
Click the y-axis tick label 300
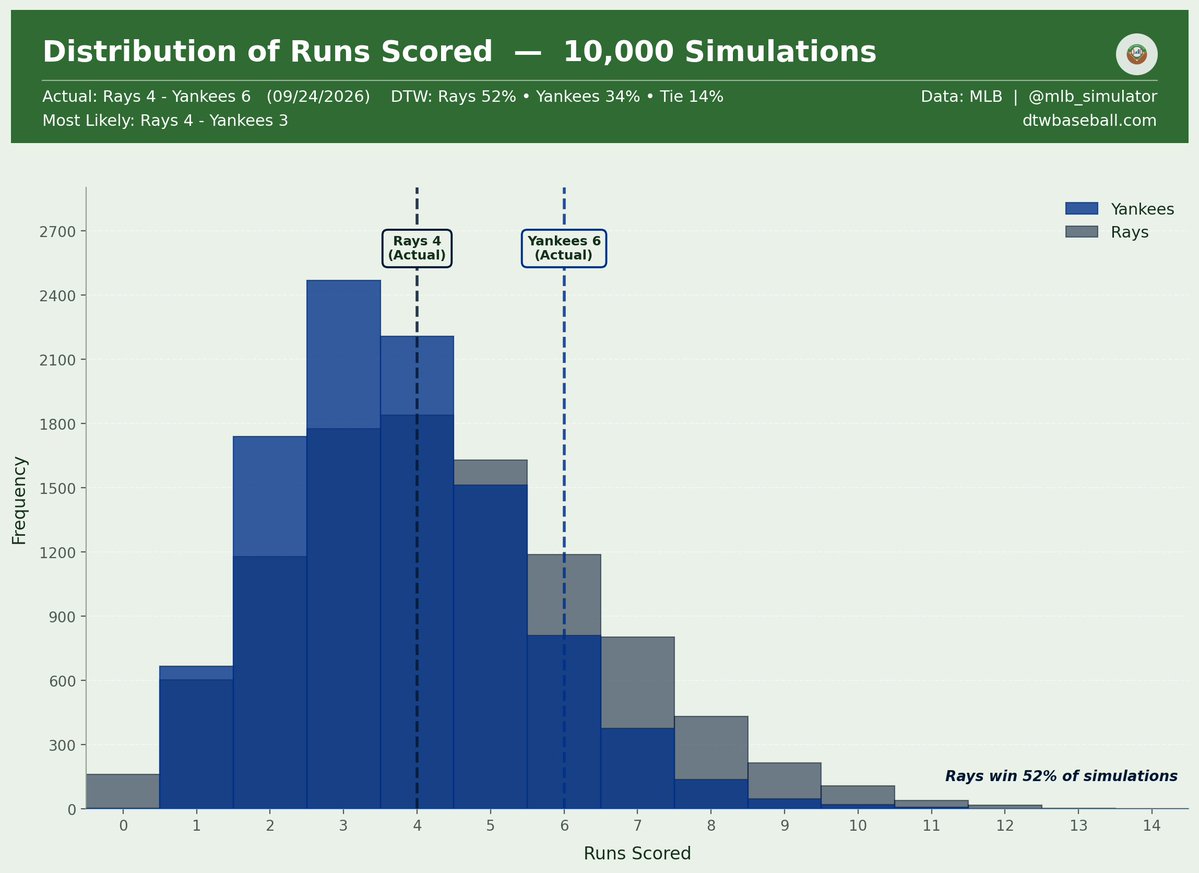pos(62,745)
